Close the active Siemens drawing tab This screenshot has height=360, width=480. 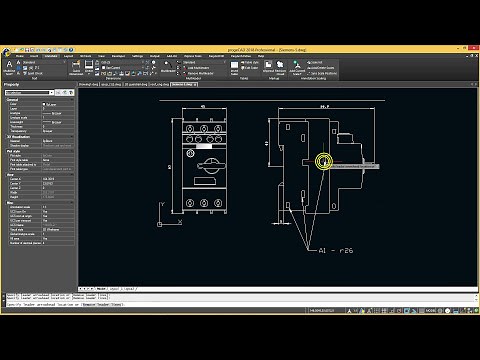(x=195, y=85)
